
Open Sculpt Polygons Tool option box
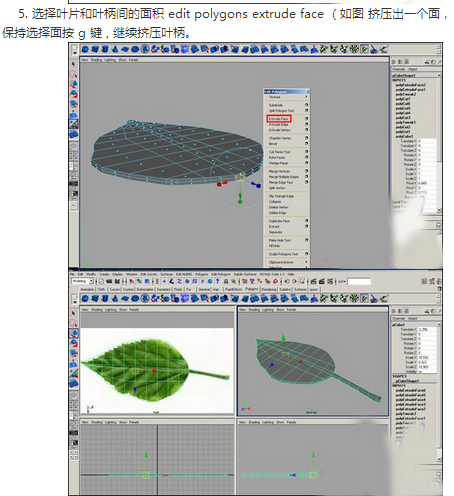point(306,254)
